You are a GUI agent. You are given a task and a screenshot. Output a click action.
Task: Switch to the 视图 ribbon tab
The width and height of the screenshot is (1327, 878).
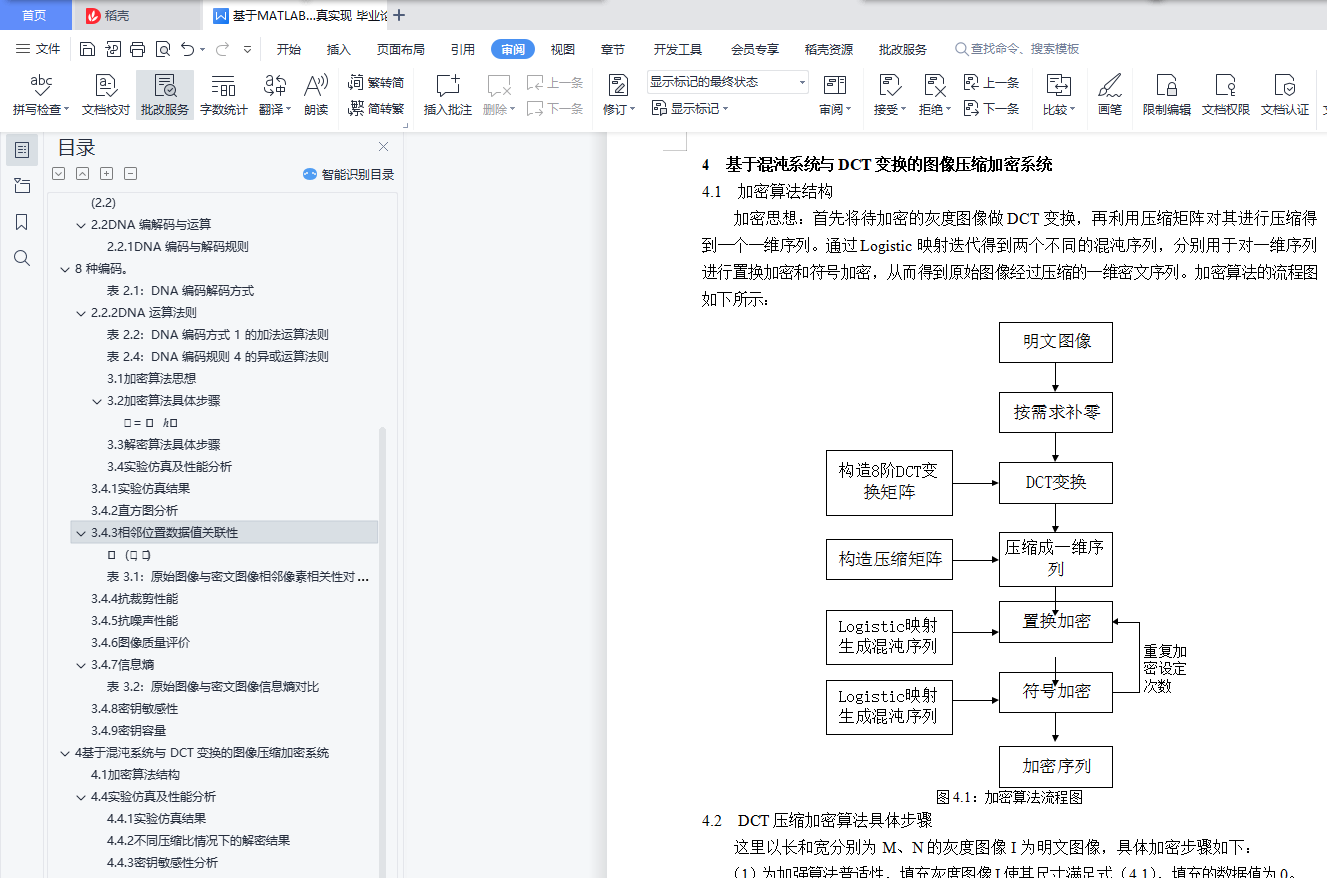563,49
